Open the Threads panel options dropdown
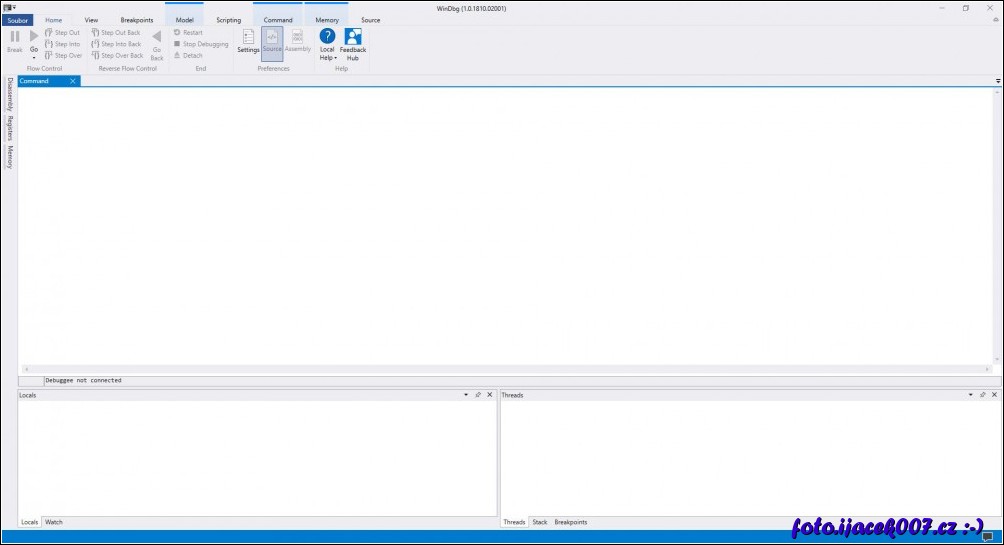 (971, 395)
